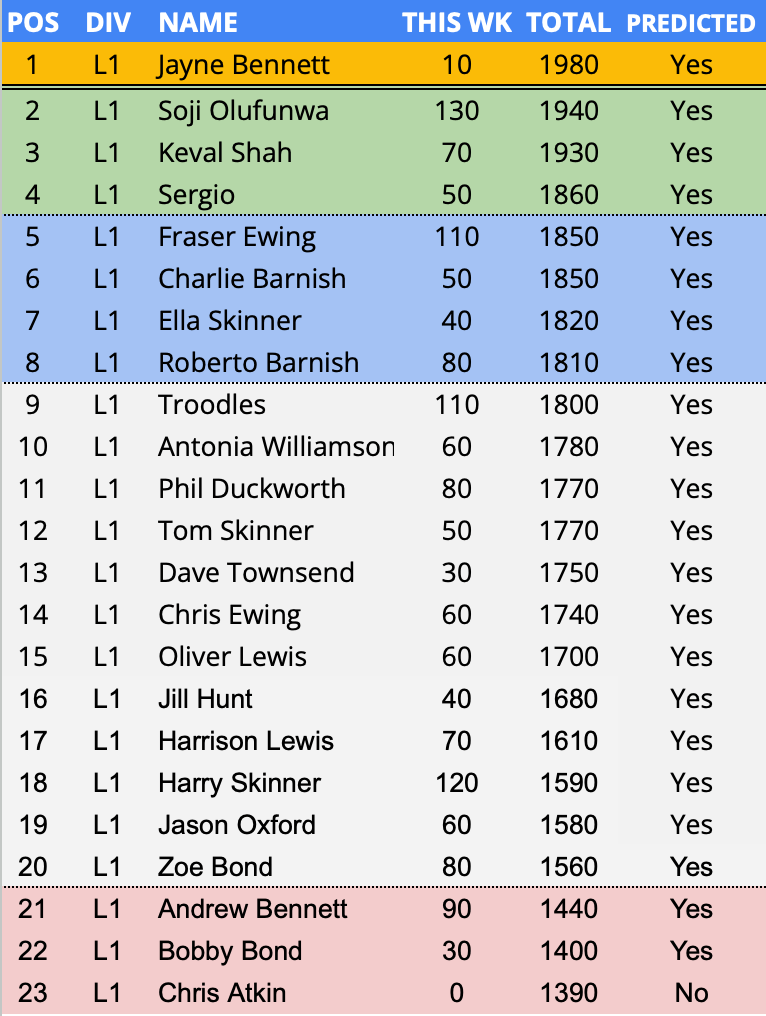Click the DIV column header

pos(107,22)
